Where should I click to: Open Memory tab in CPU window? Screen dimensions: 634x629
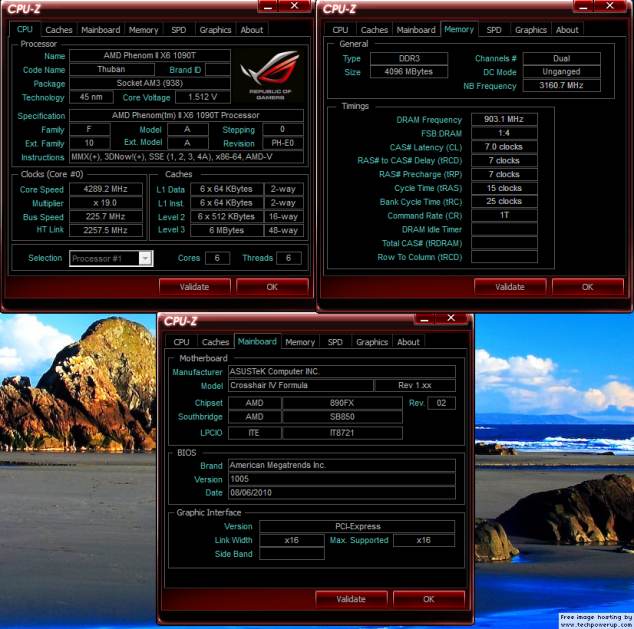click(x=144, y=30)
